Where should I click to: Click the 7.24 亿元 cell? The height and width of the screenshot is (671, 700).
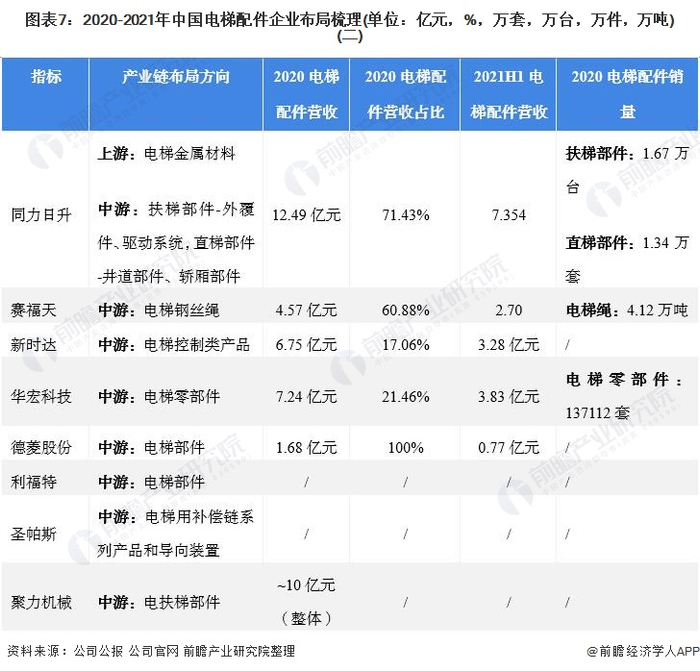point(306,396)
